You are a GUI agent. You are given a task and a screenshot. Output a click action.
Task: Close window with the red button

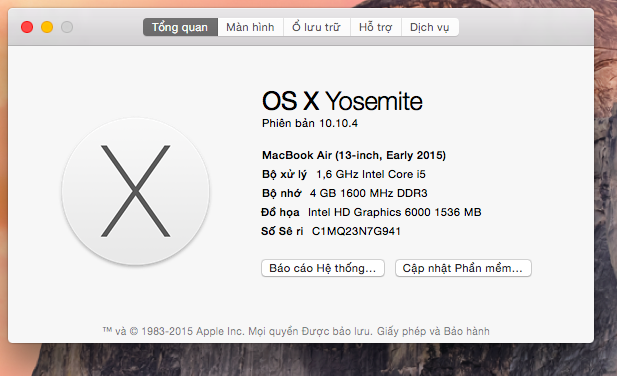[27, 27]
